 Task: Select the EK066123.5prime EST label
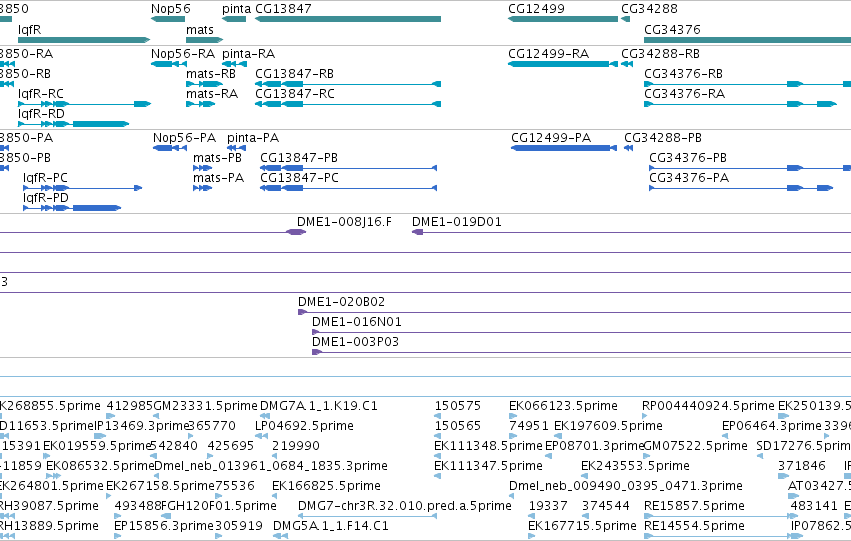click(x=563, y=406)
